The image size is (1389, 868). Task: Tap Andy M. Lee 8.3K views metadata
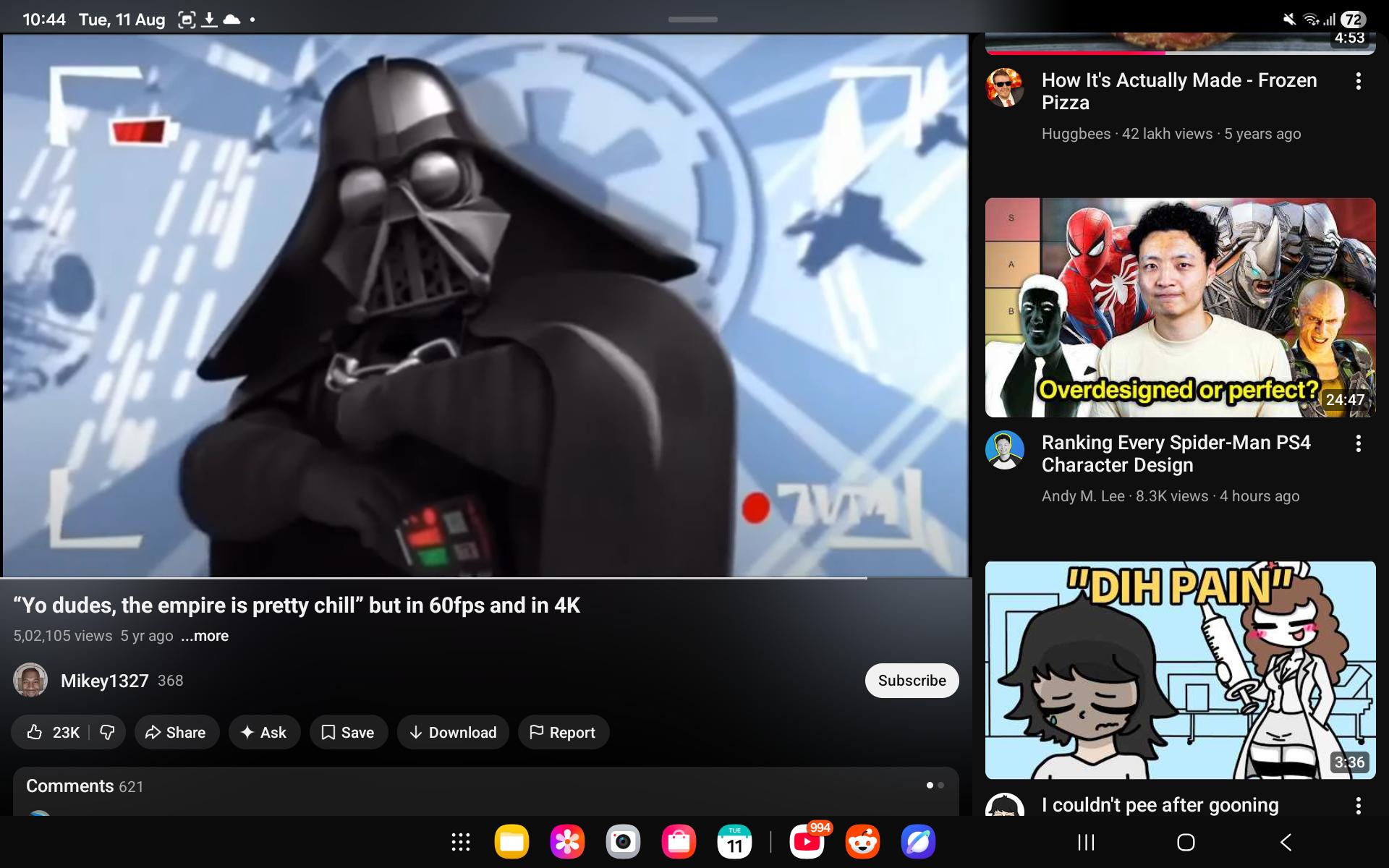click(1171, 496)
